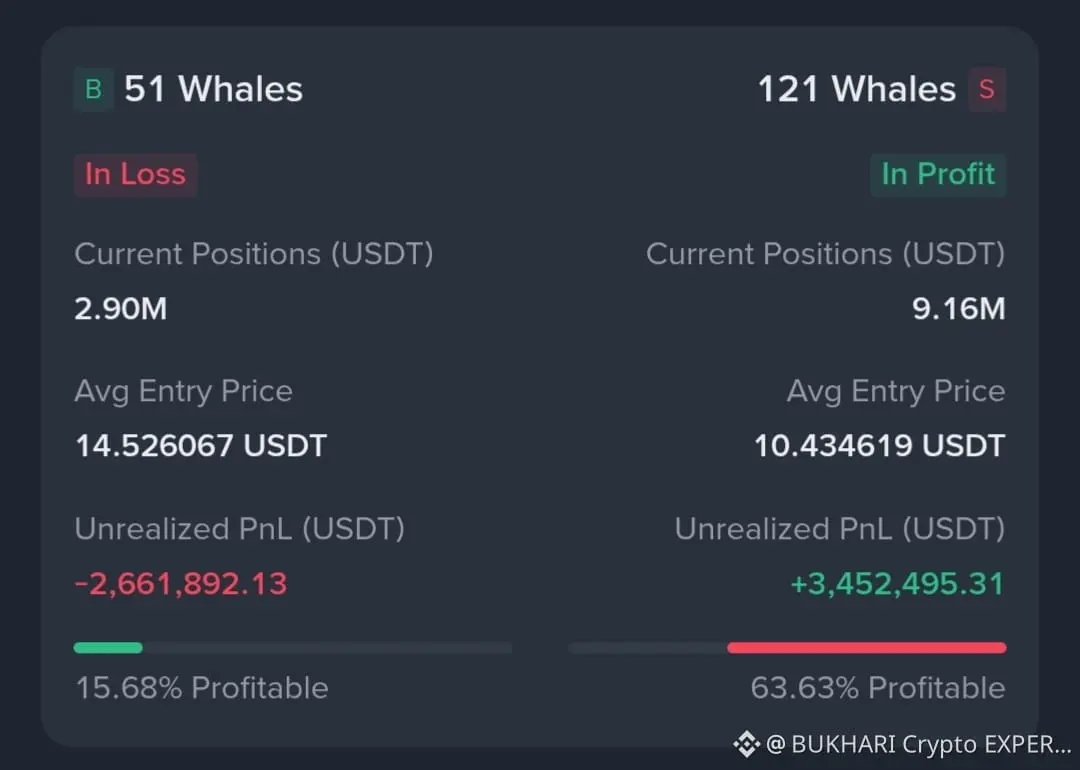Click the 10.434619 USDT entry price
The width and height of the screenshot is (1080, 770).
coord(879,445)
